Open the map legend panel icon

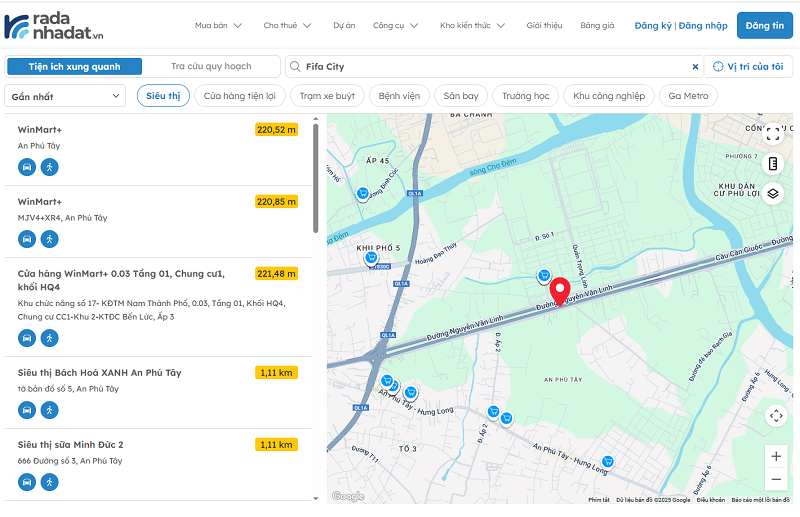[x=773, y=164]
